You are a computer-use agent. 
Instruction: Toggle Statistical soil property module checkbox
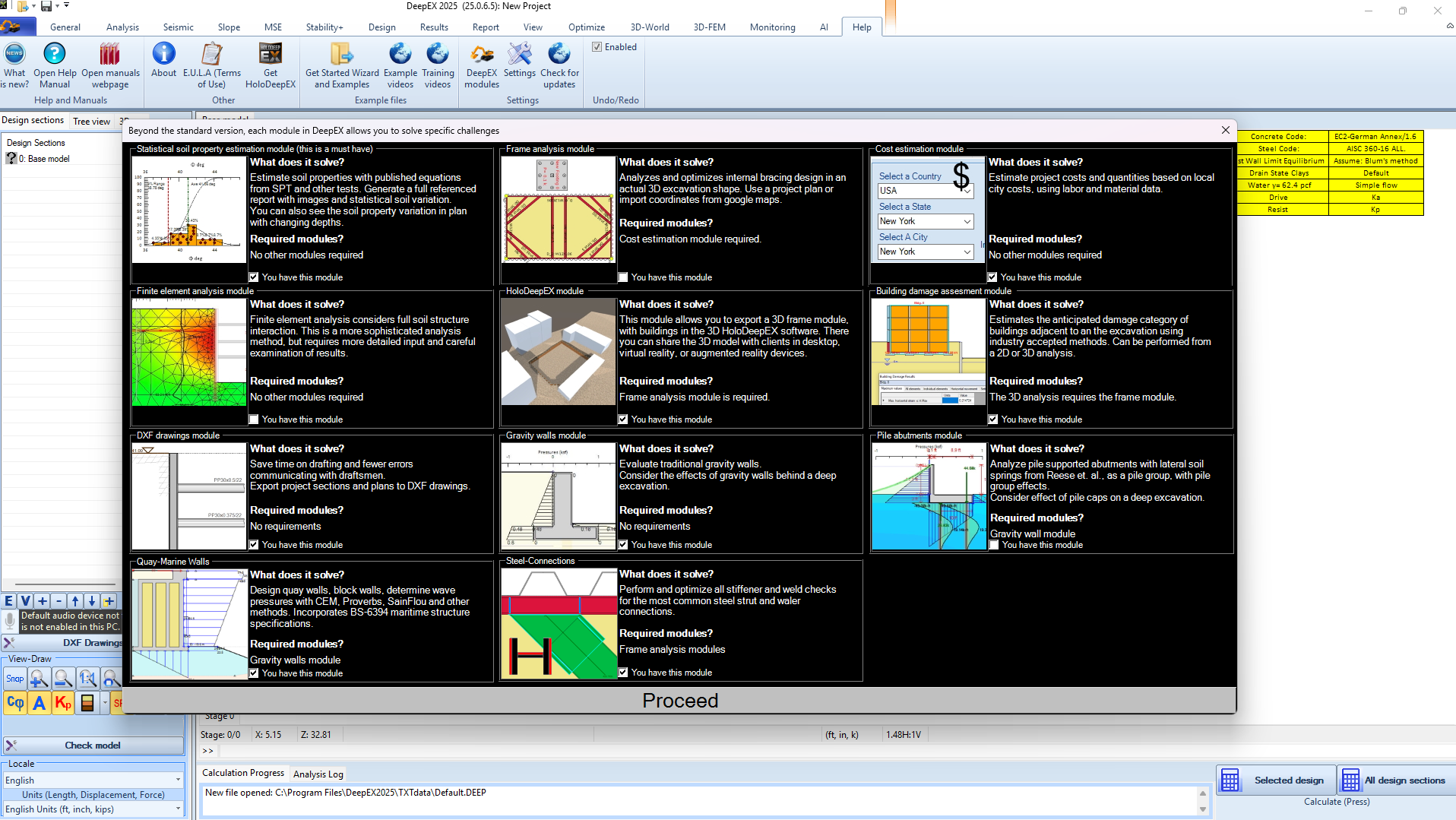point(254,277)
